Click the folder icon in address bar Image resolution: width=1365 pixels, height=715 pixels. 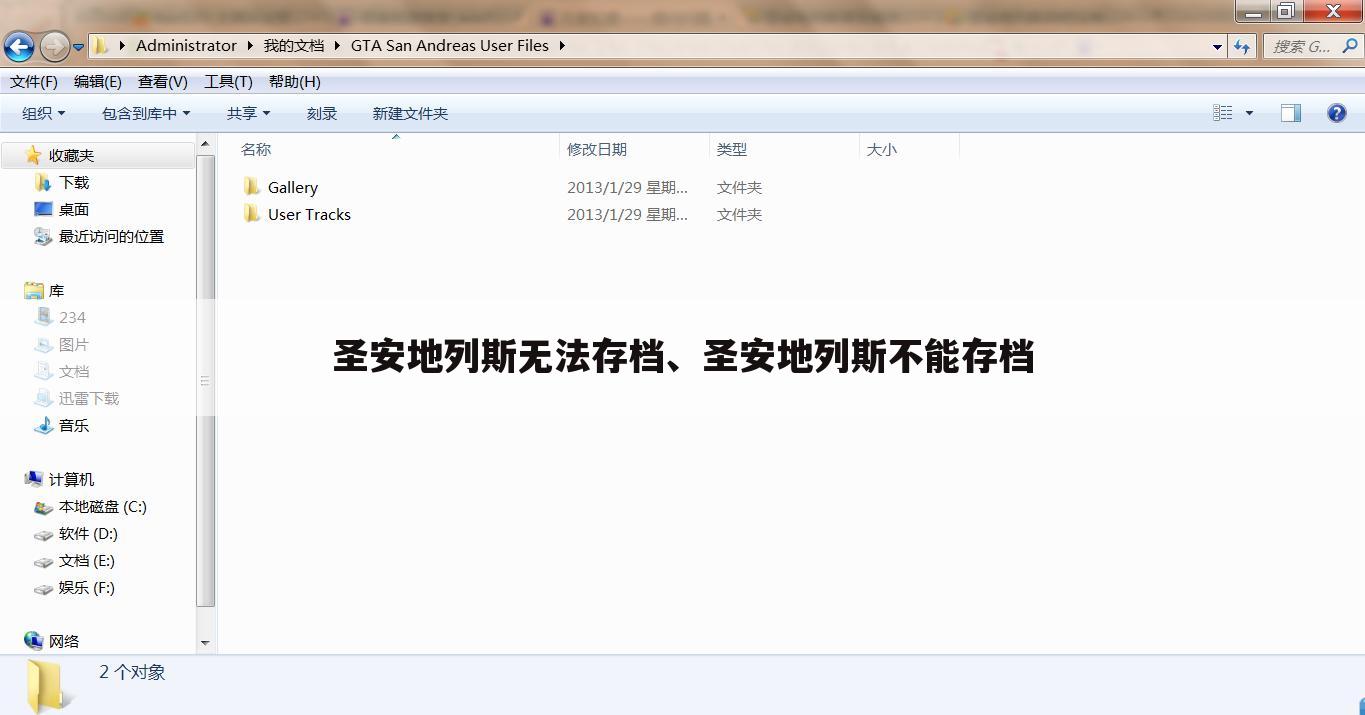click(x=100, y=45)
